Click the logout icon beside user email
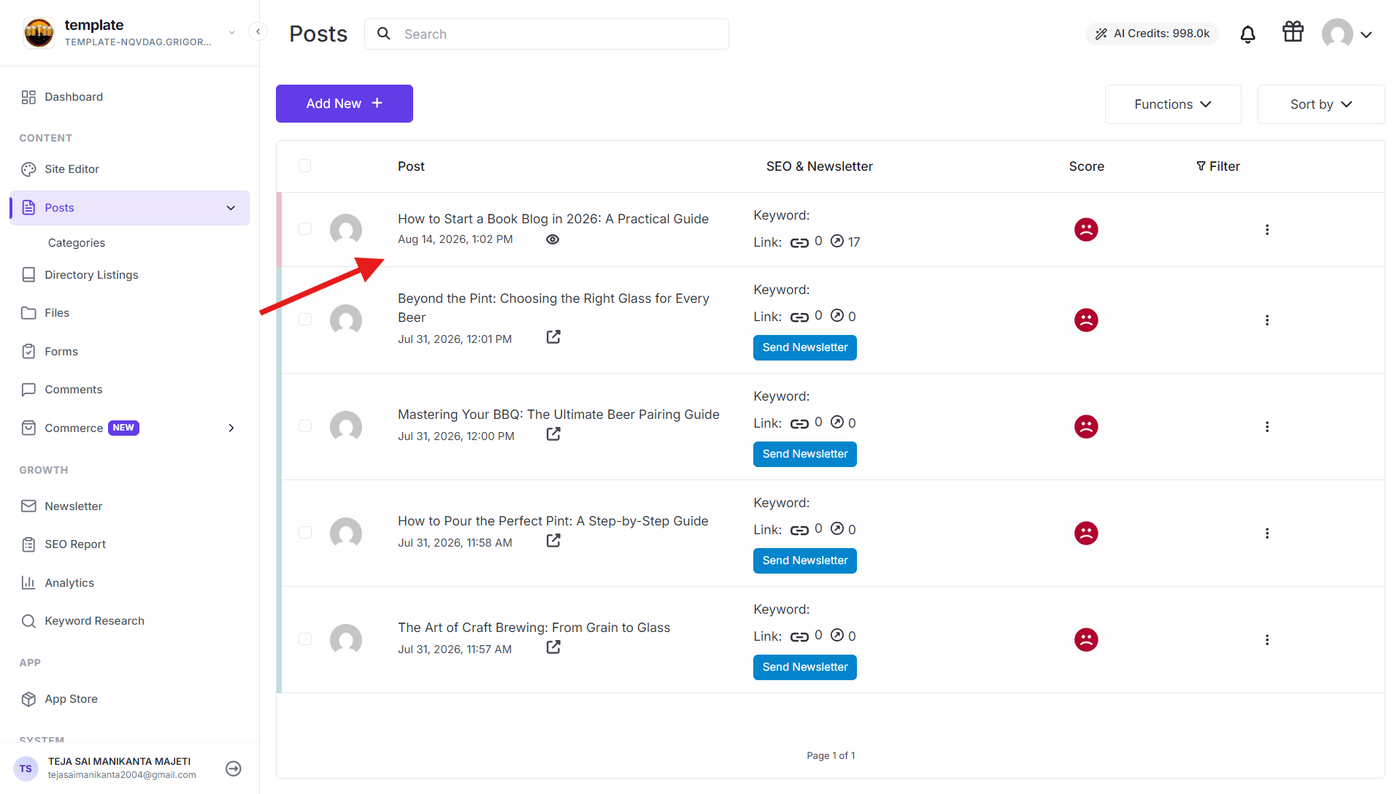 coord(233,769)
